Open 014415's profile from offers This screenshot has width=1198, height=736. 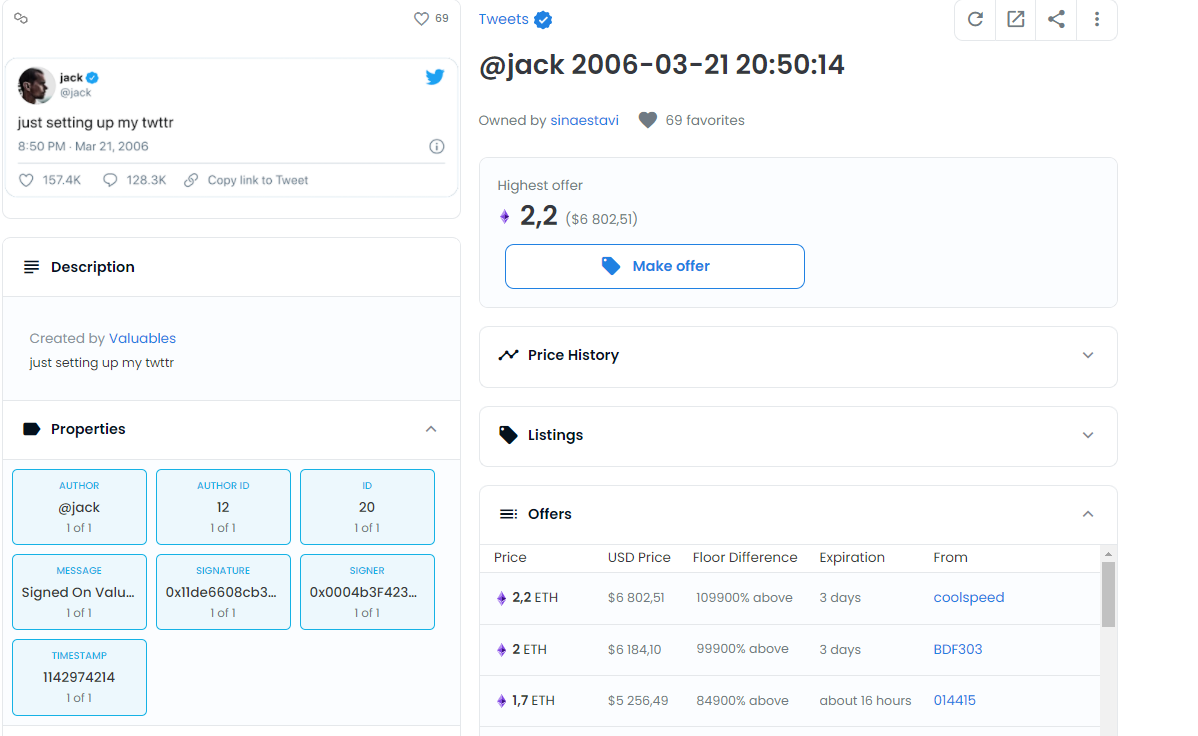954,701
